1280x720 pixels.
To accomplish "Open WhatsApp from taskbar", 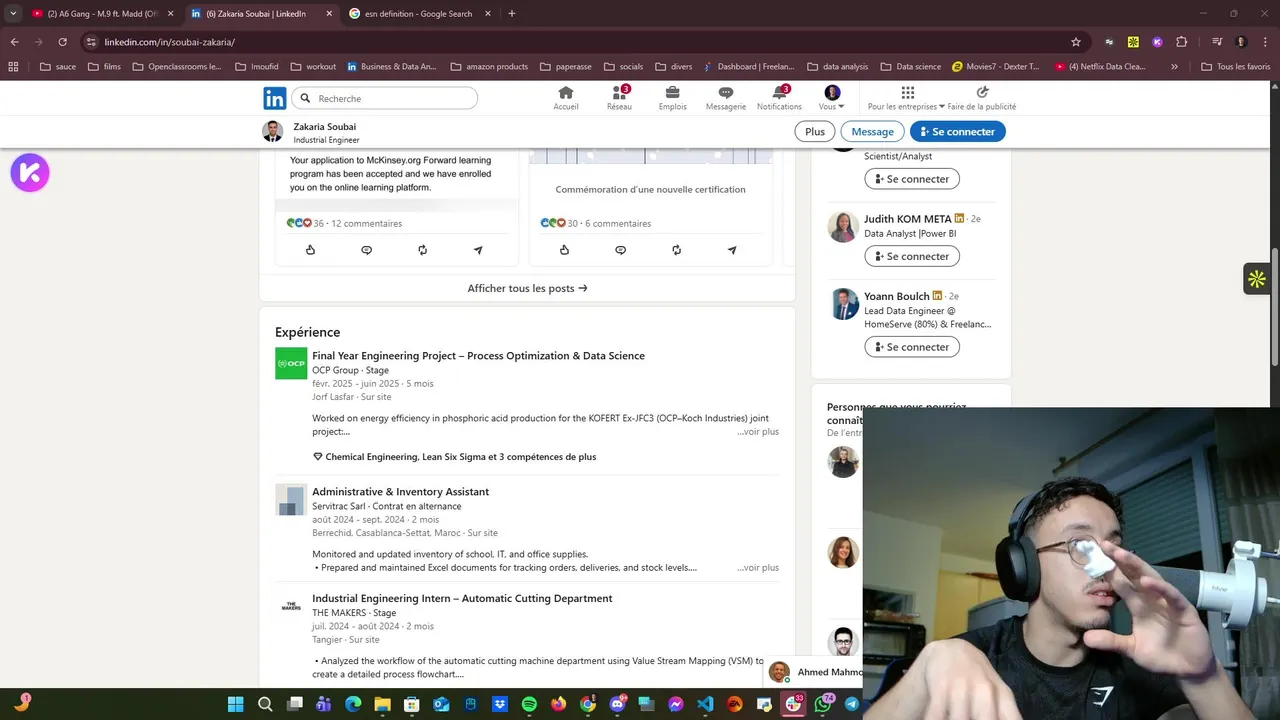I will point(823,704).
